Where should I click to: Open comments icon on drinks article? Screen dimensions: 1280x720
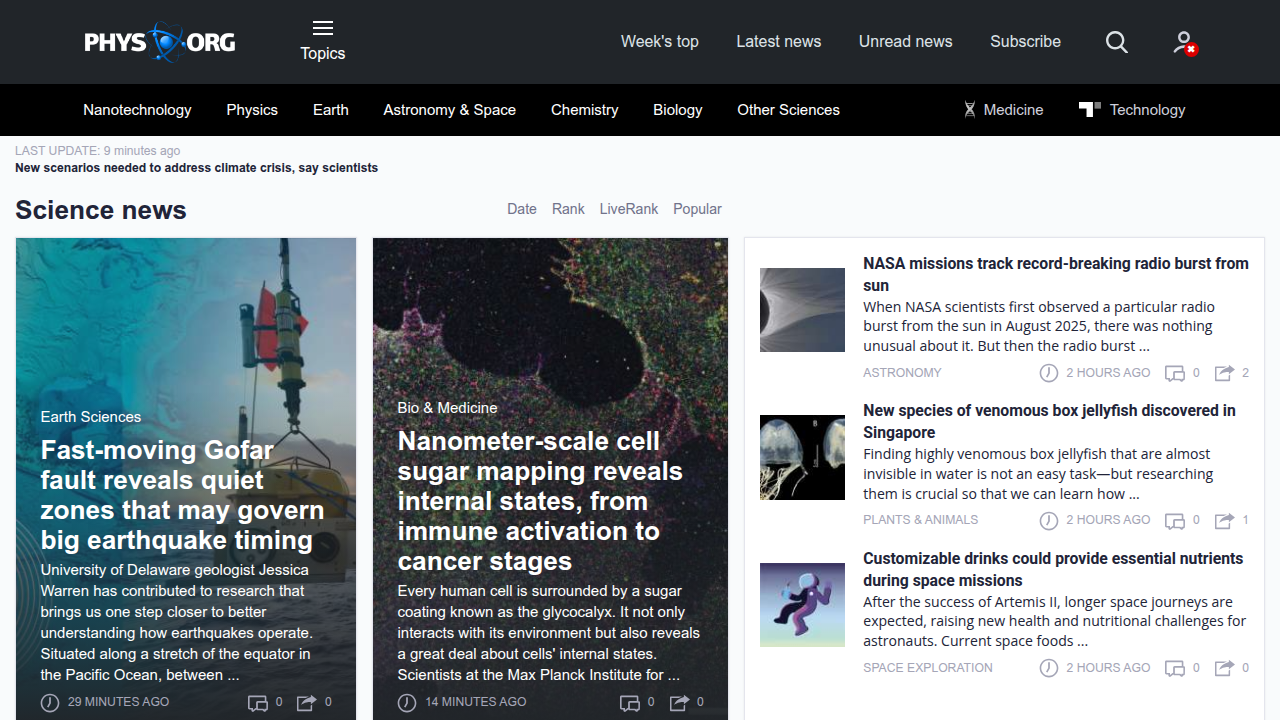pyautogui.click(x=1175, y=668)
